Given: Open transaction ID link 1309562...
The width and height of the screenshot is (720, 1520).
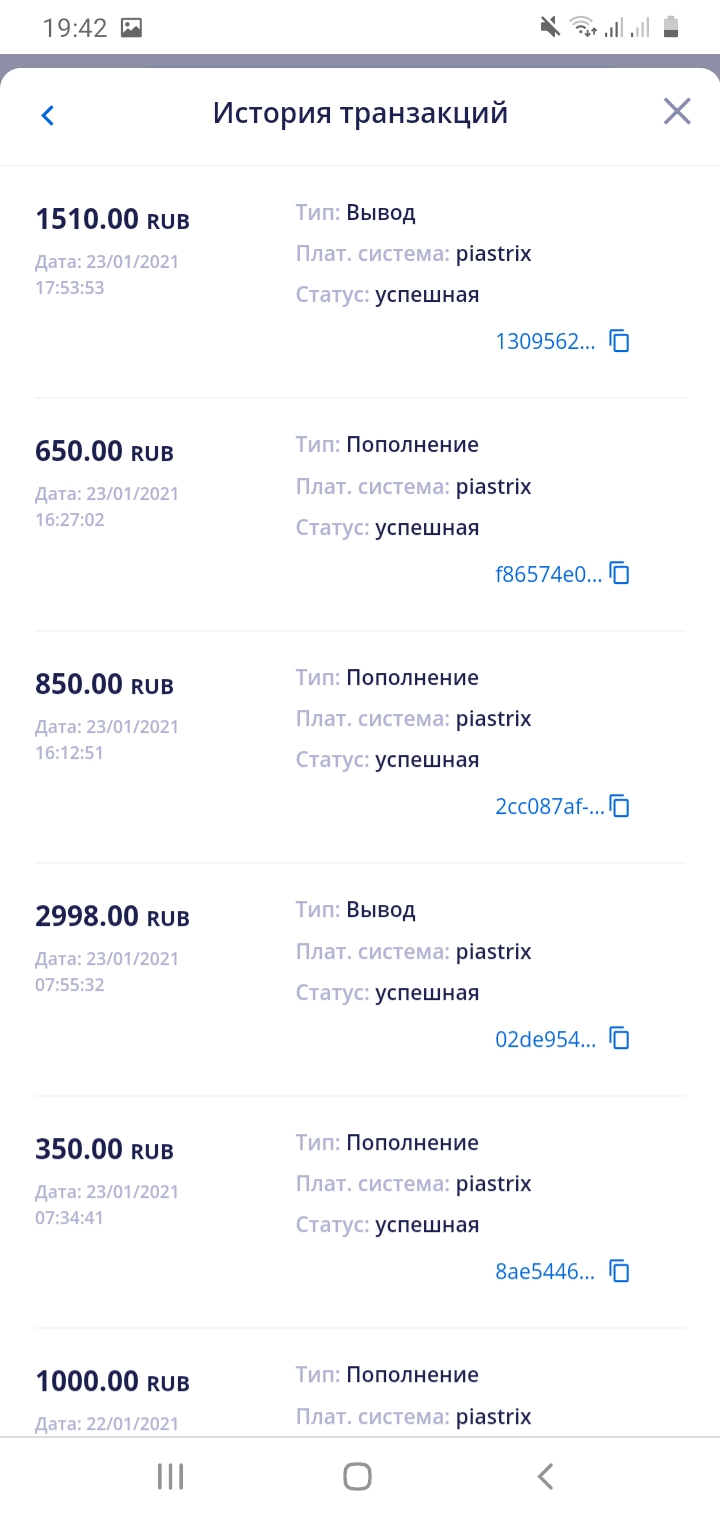Looking at the screenshot, I should [x=545, y=342].
